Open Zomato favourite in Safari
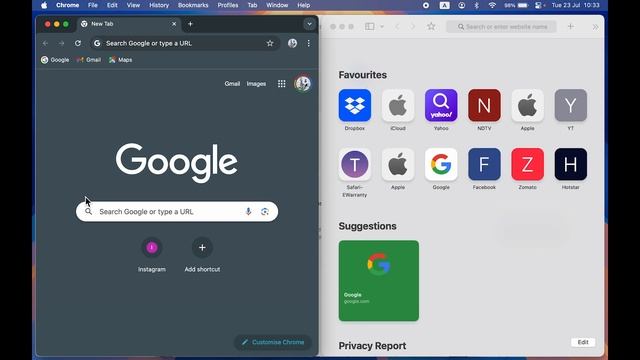Screen dimensions: 640x360 pos(527,164)
